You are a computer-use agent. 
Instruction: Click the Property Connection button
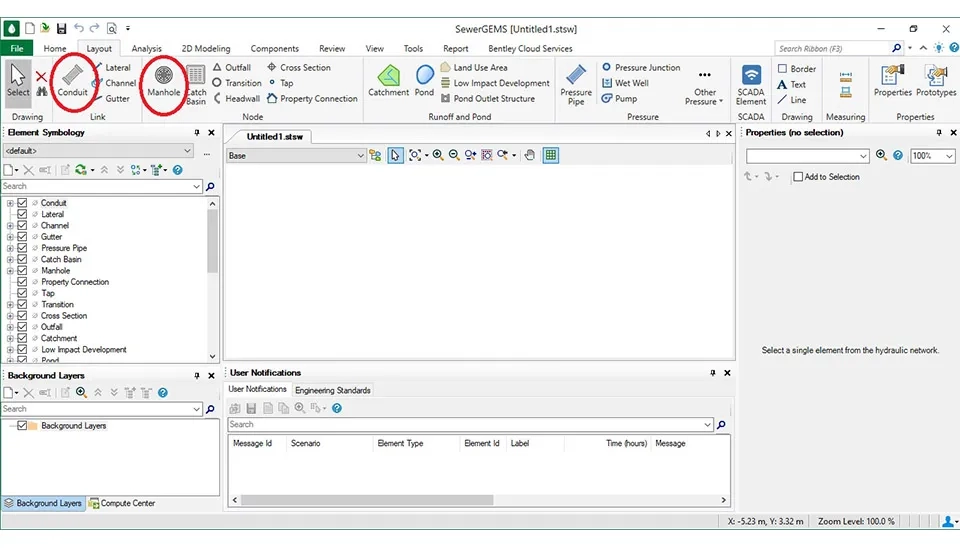pyautogui.click(x=312, y=99)
